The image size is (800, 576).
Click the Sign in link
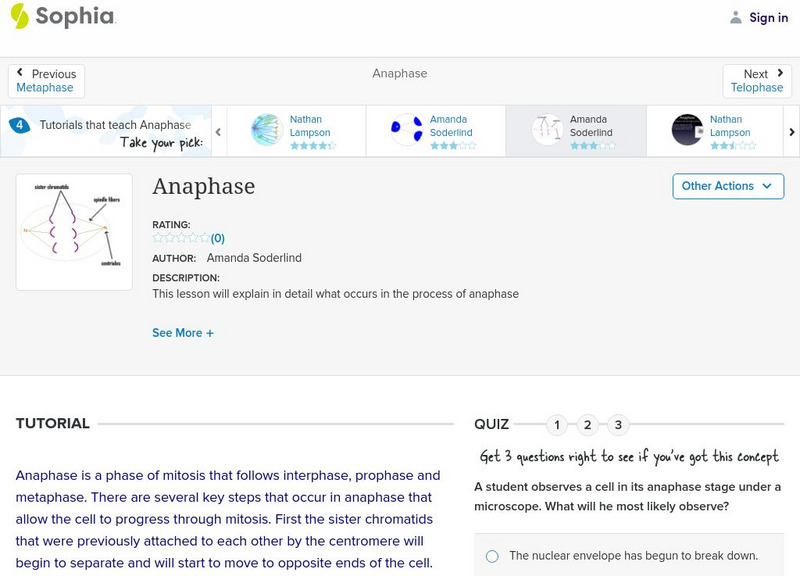[x=768, y=17]
